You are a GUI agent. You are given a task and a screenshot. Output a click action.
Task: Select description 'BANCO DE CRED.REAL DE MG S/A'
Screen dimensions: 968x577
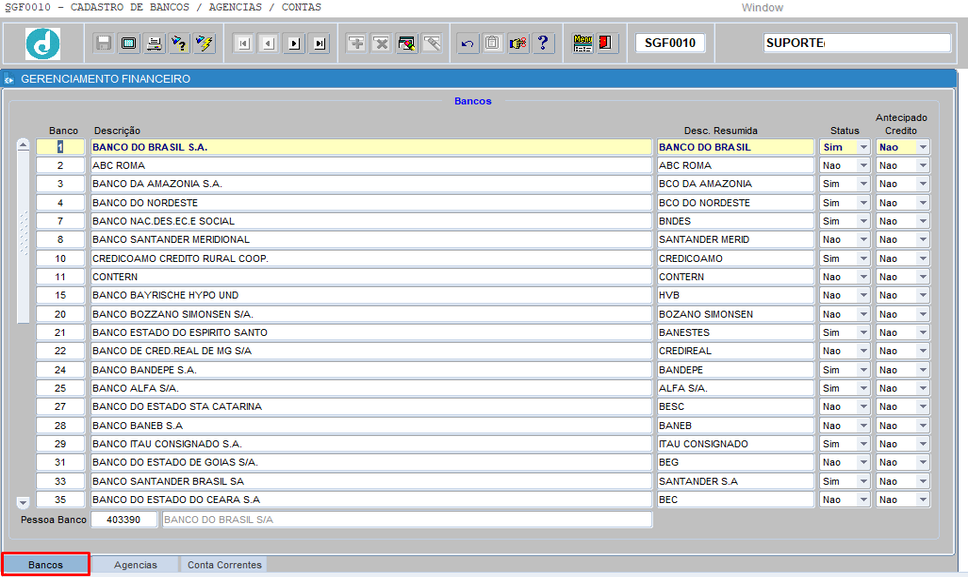click(371, 351)
